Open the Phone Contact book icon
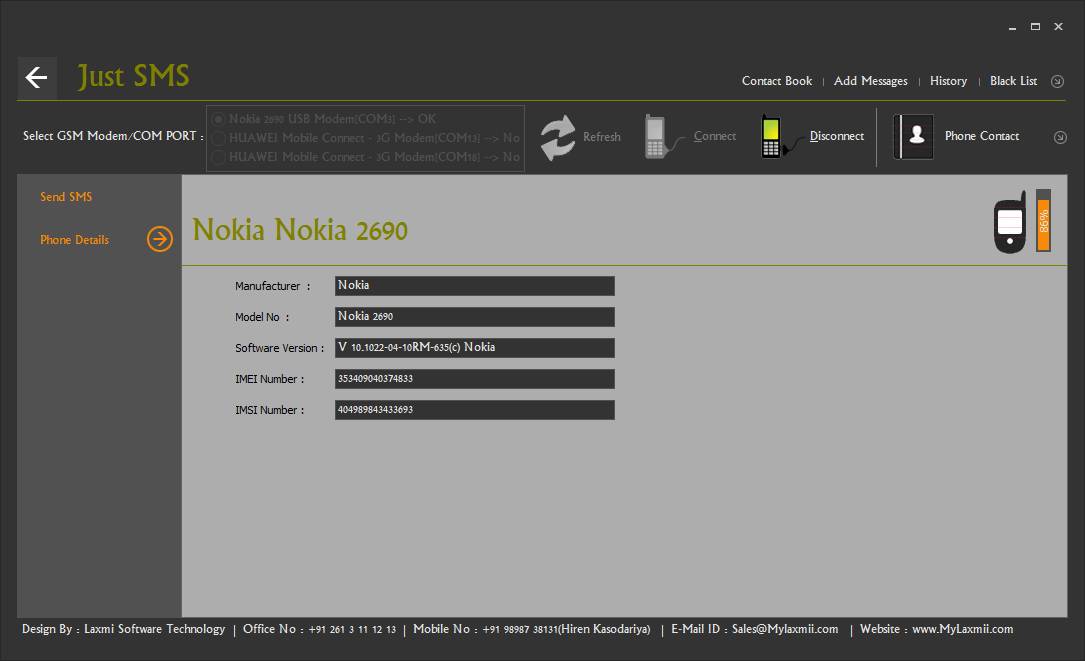The width and height of the screenshot is (1085, 661). (x=913, y=136)
